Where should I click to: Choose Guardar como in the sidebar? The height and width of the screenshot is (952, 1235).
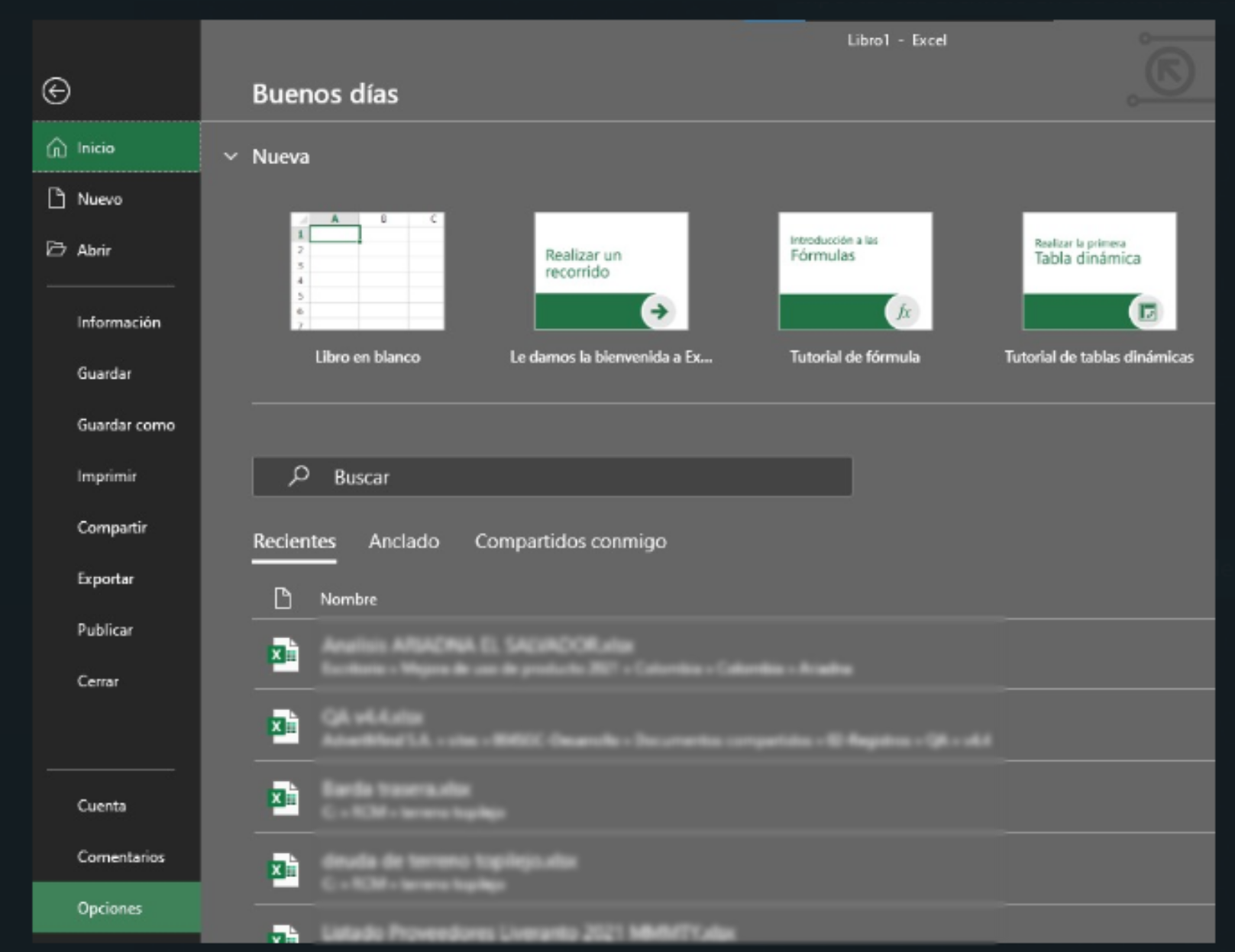tap(116, 424)
